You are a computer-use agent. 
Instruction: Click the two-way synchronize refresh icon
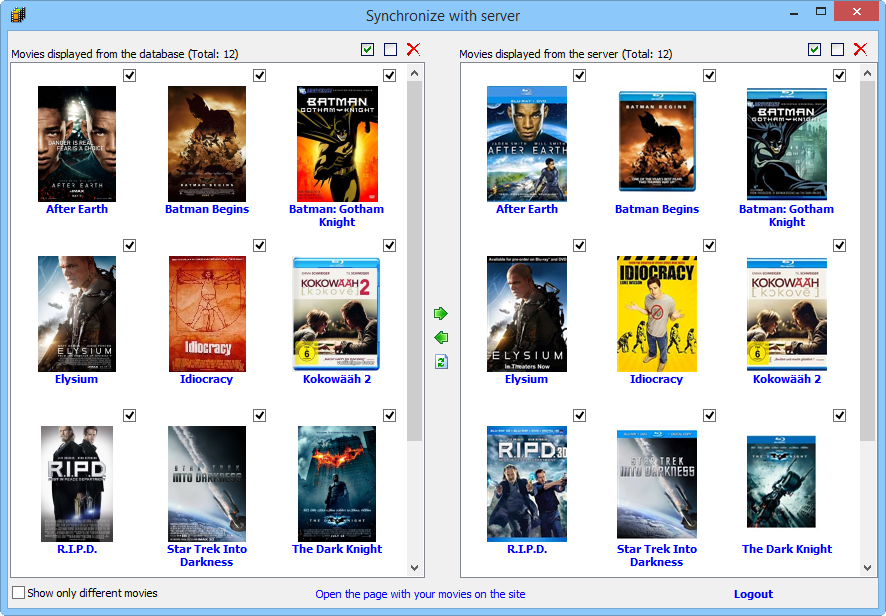[x=441, y=362]
